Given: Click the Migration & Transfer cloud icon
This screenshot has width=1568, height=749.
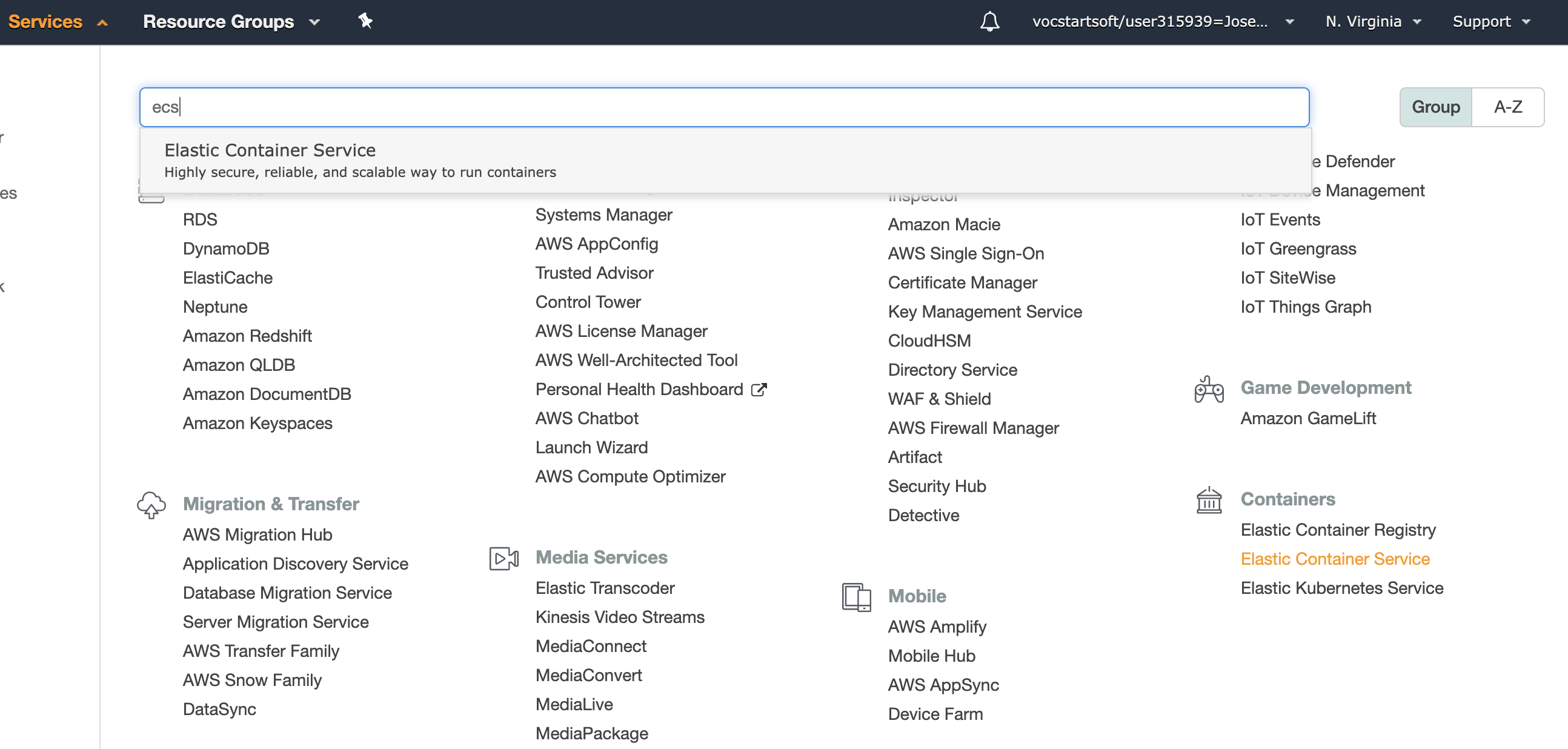Looking at the screenshot, I should pos(151,505).
